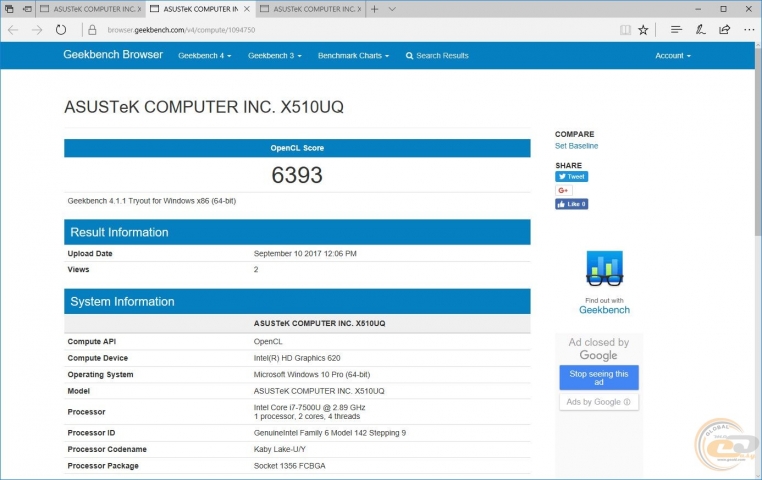
Task: Click the Make a web note pen icon
Action: [700, 30]
